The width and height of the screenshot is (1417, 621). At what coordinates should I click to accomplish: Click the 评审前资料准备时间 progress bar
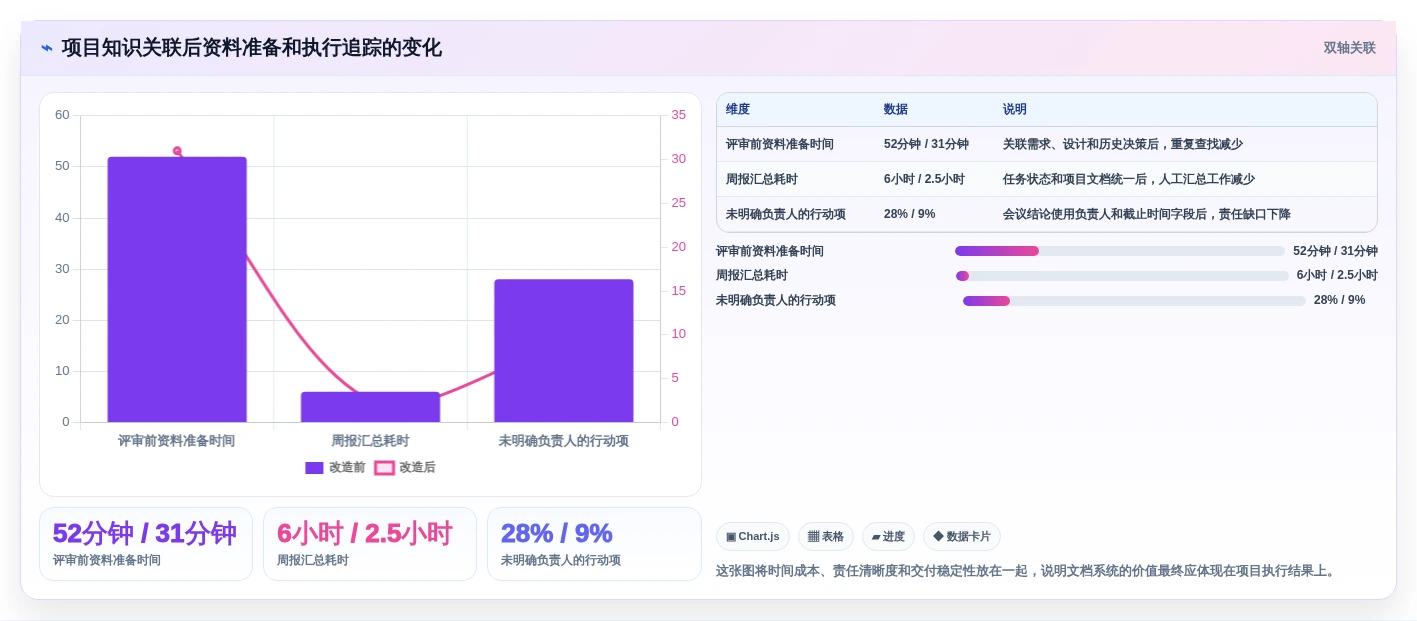tap(1120, 251)
